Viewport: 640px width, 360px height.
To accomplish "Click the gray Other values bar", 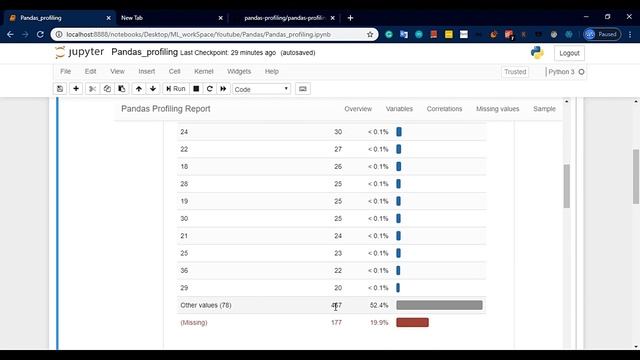I will pyautogui.click(x=439, y=305).
